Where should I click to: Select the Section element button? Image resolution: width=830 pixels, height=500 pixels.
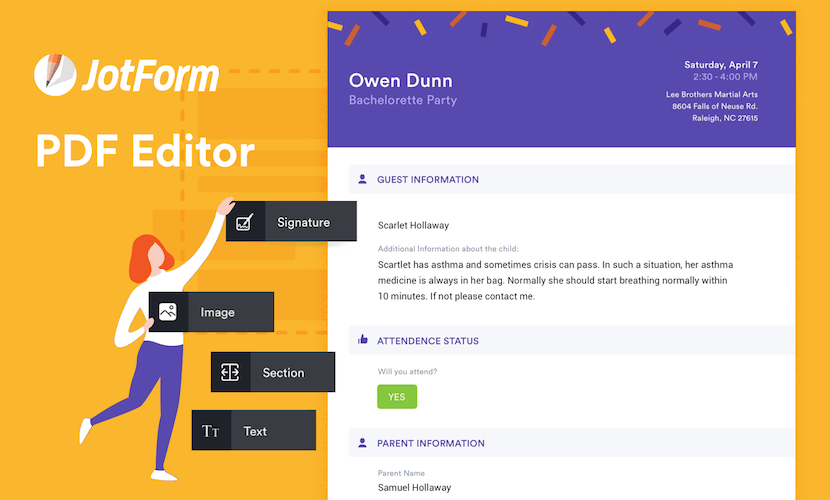tap(273, 372)
